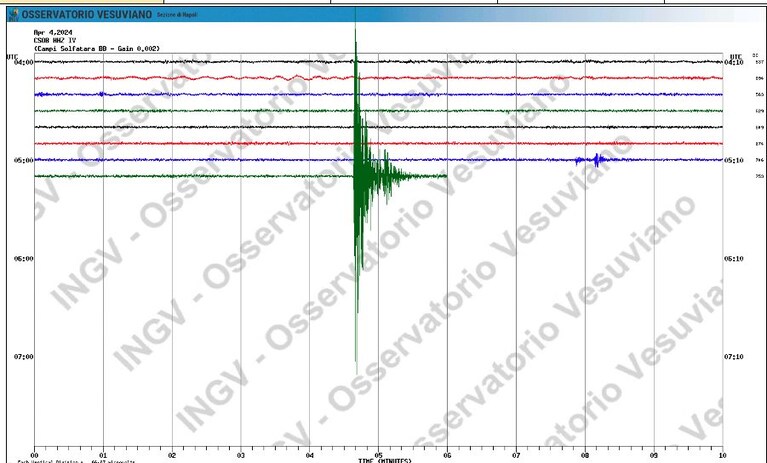This screenshot has width=767, height=463.
Task: Select the station code 'CSOB HHZ IV'
Action: click(x=55, y=40)
